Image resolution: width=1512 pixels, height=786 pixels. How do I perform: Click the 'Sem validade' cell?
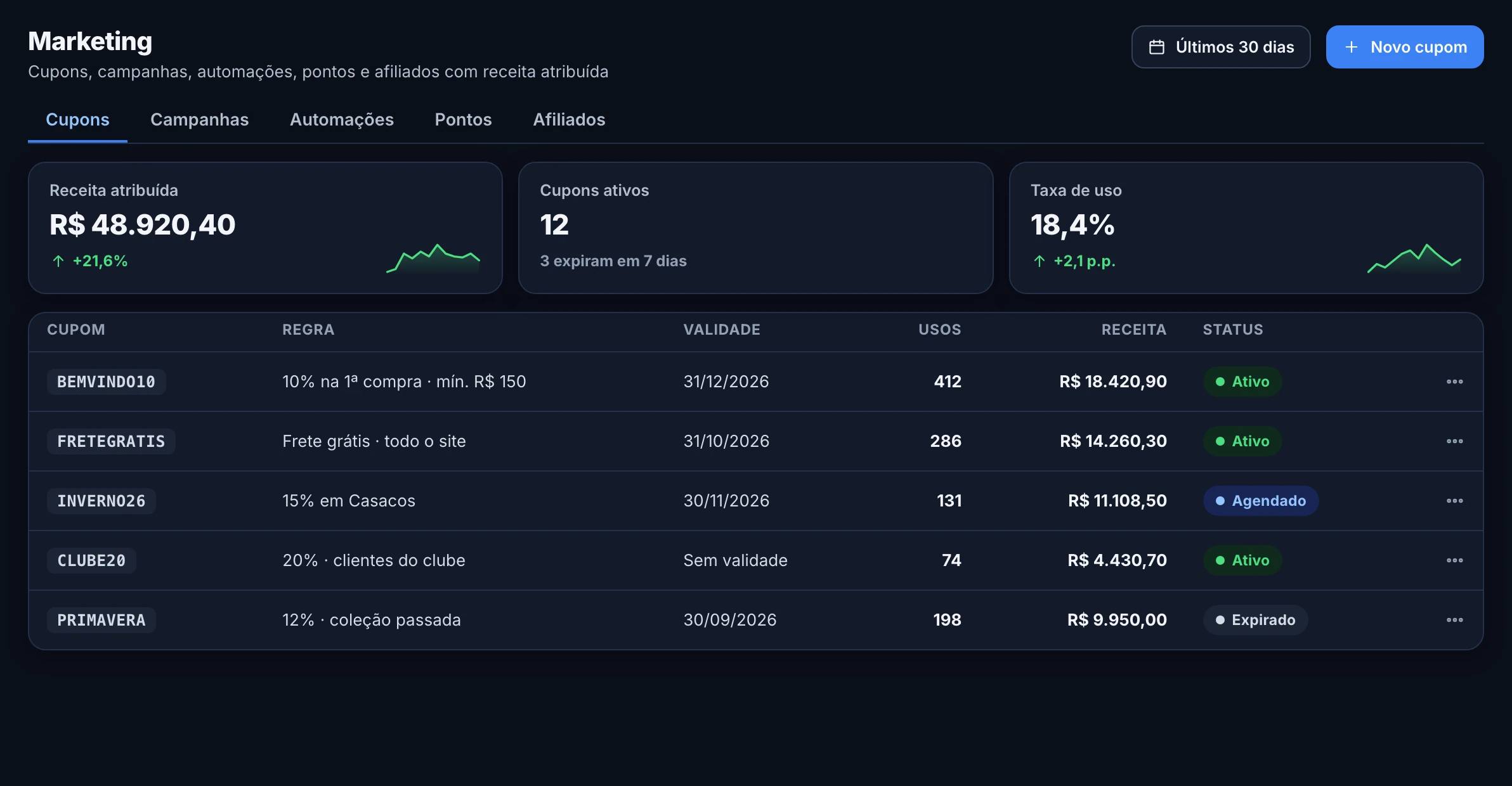click(736, 560)
